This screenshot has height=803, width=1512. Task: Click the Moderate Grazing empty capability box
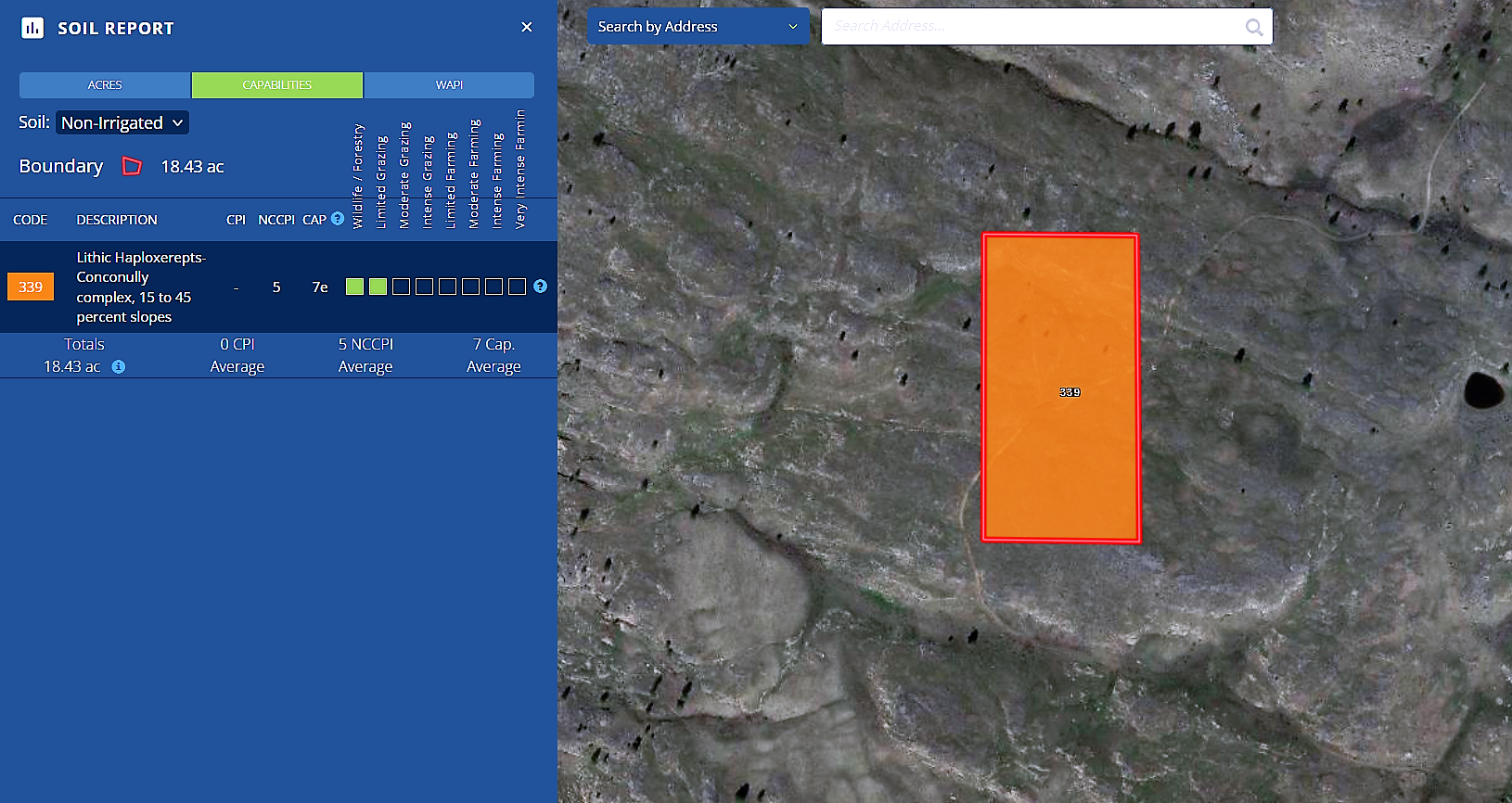click(401, 287)
